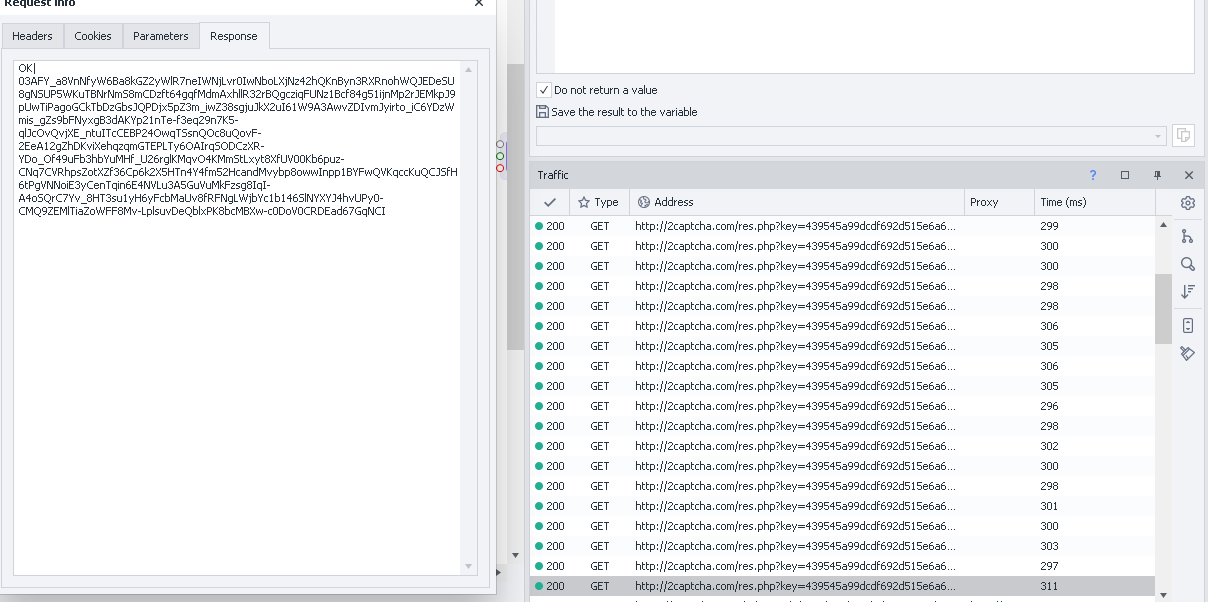This screenshot has height=602, width=1208.
Task: Click the checkmark status column header
Action: pos(550,202)
